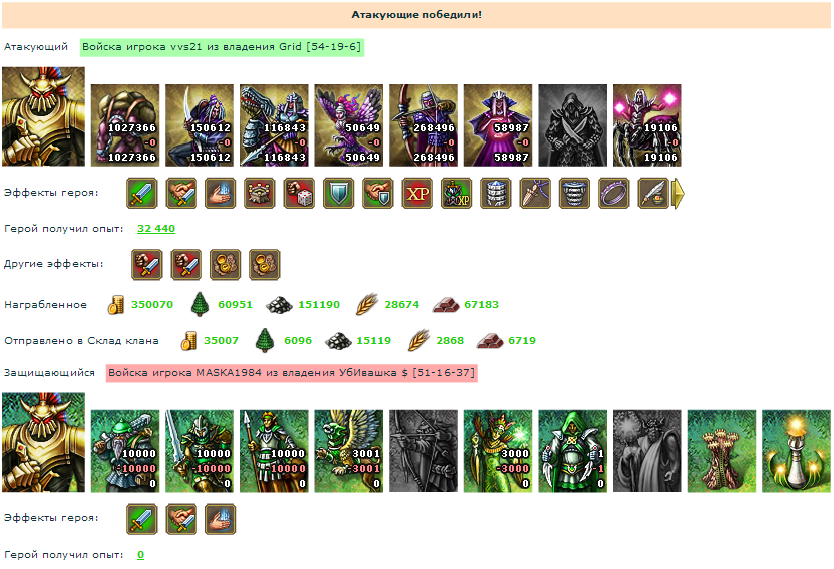Select the attacker's unit with 1027366 troops

point(125,125)
